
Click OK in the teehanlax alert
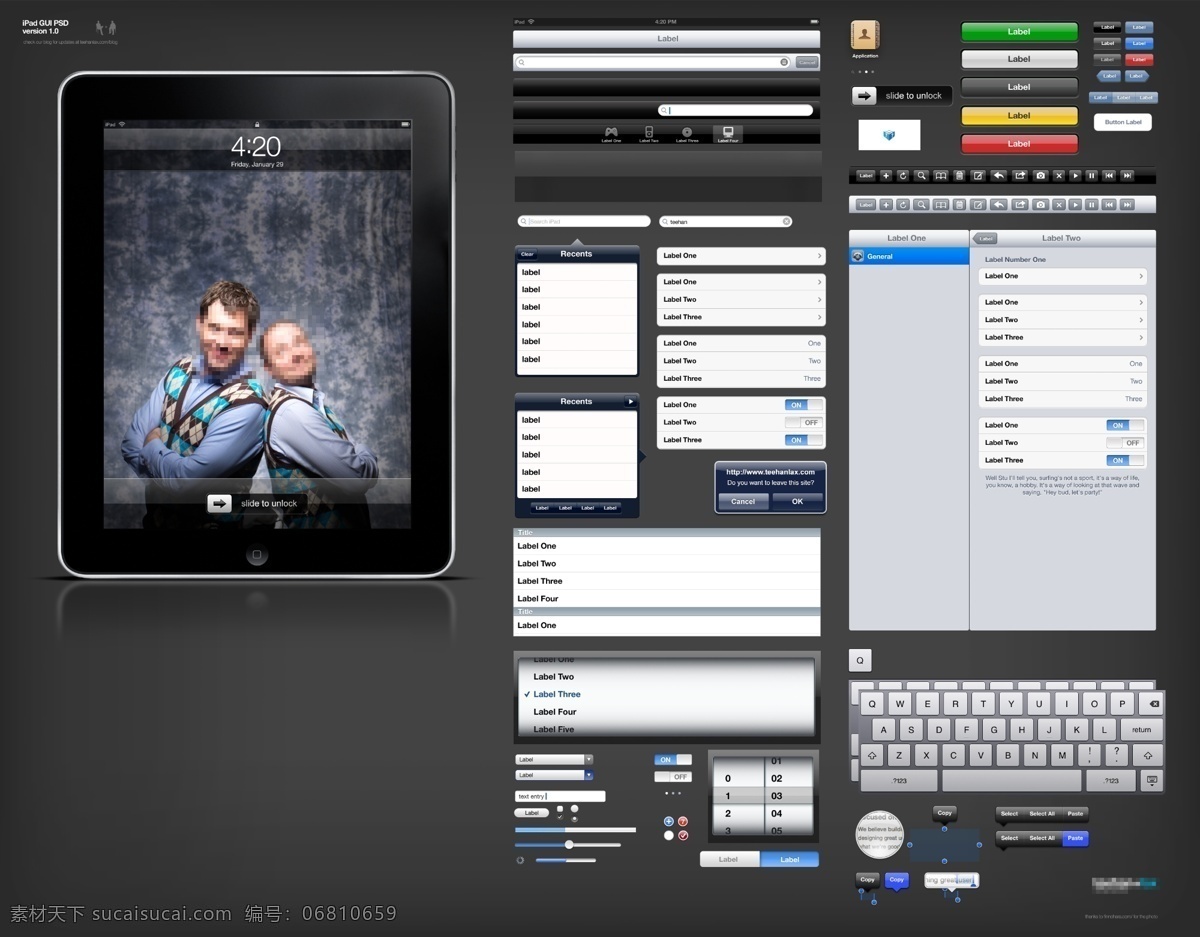[x=797, y=501]
